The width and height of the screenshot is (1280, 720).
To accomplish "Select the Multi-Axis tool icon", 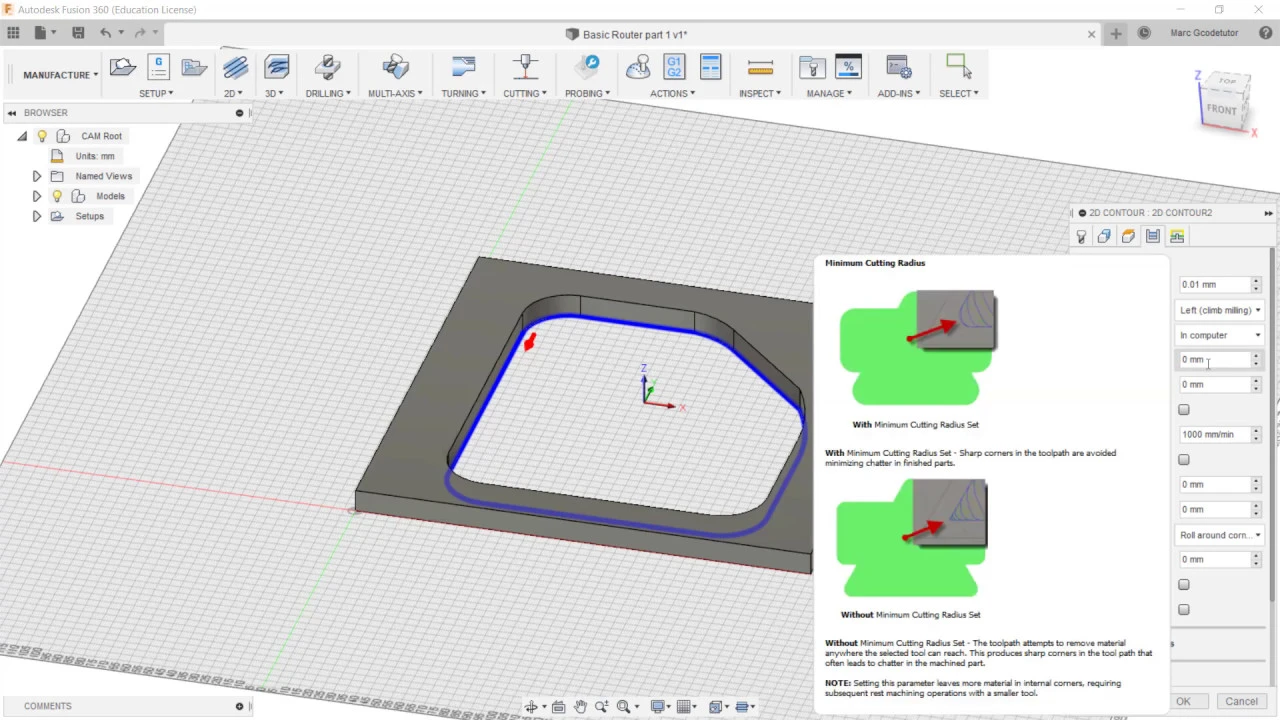I will click(x=396, y=67).
